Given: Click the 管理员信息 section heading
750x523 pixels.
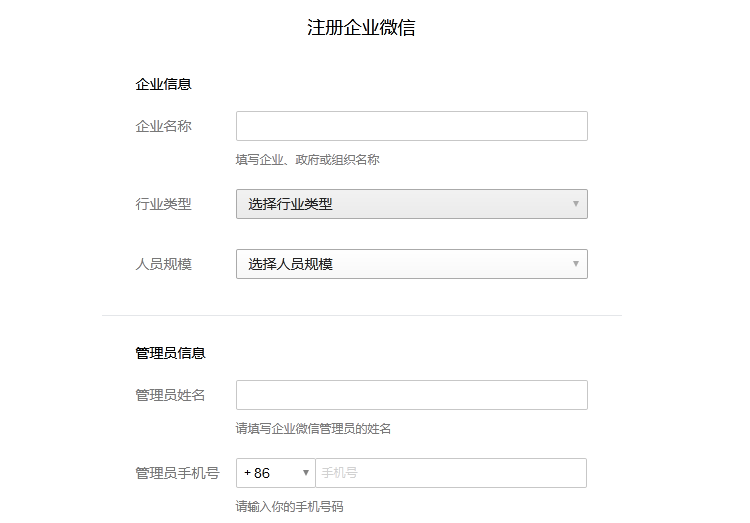Looking at the screenshot, I should coord(170,353).
